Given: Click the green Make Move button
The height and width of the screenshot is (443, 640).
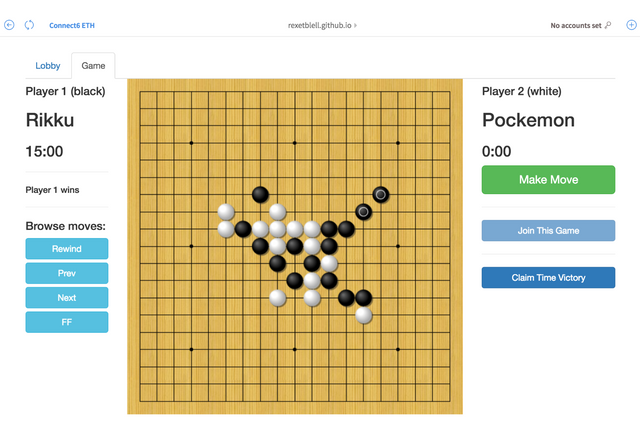Looking at the screenshot, I should coord(548,180).
